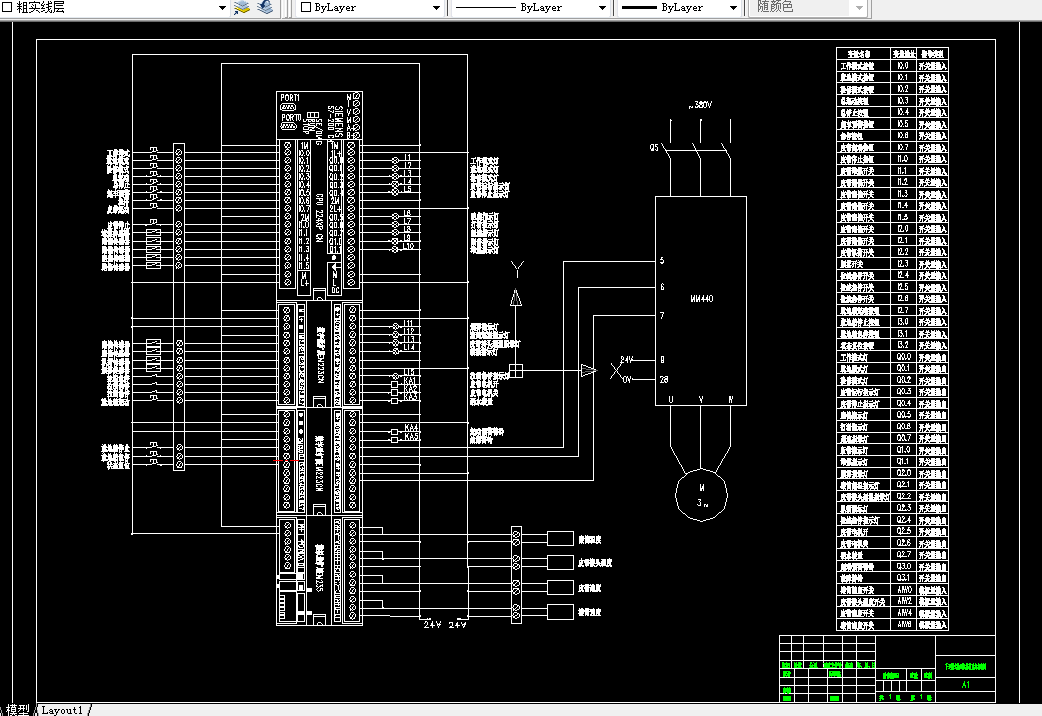Image resolution: width=1042 pixels, height=716 pixels.
Task: Switch to the 模型 tab
Action: 18,709
